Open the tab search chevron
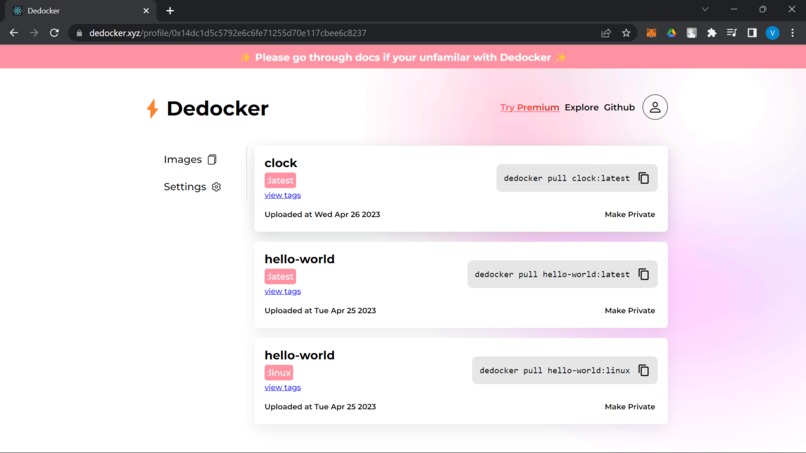 705,9
